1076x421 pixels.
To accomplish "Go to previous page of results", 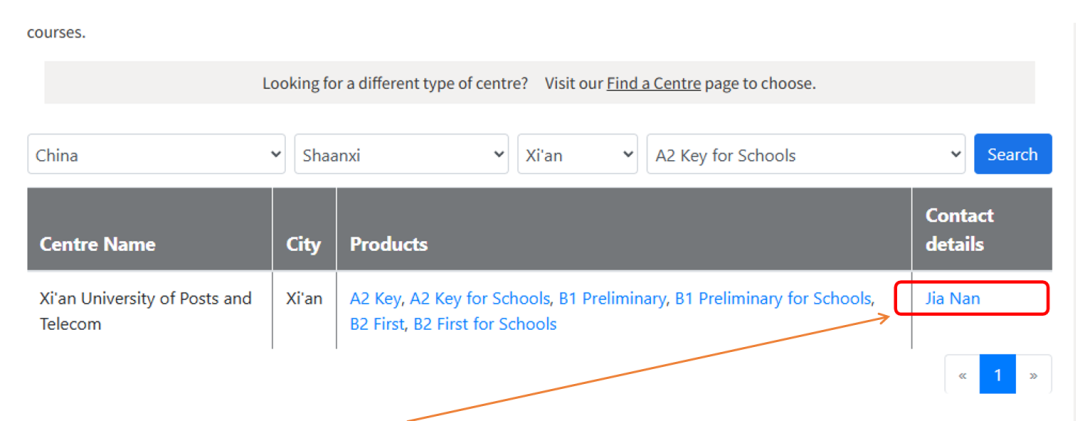I will [962, 375].
